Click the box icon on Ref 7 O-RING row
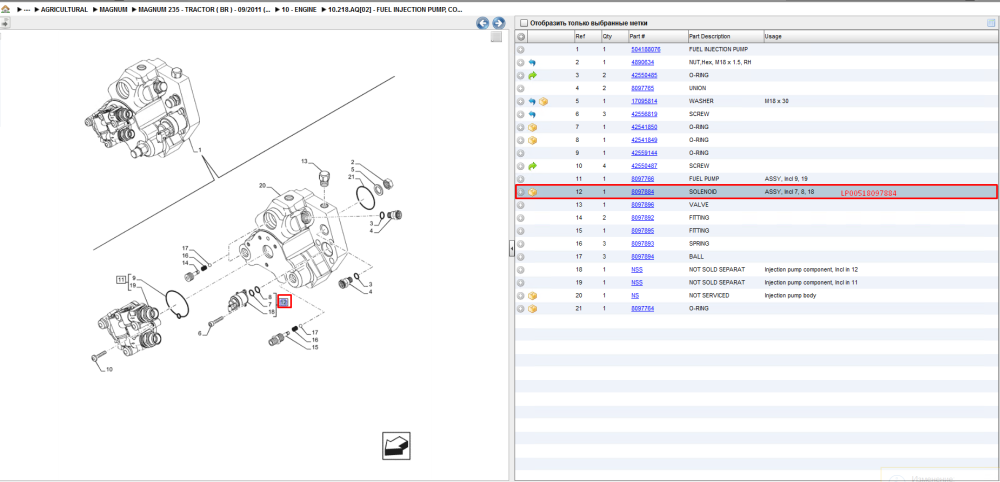1000x482 pixels. pyautogui.click(x=533, y=128)
